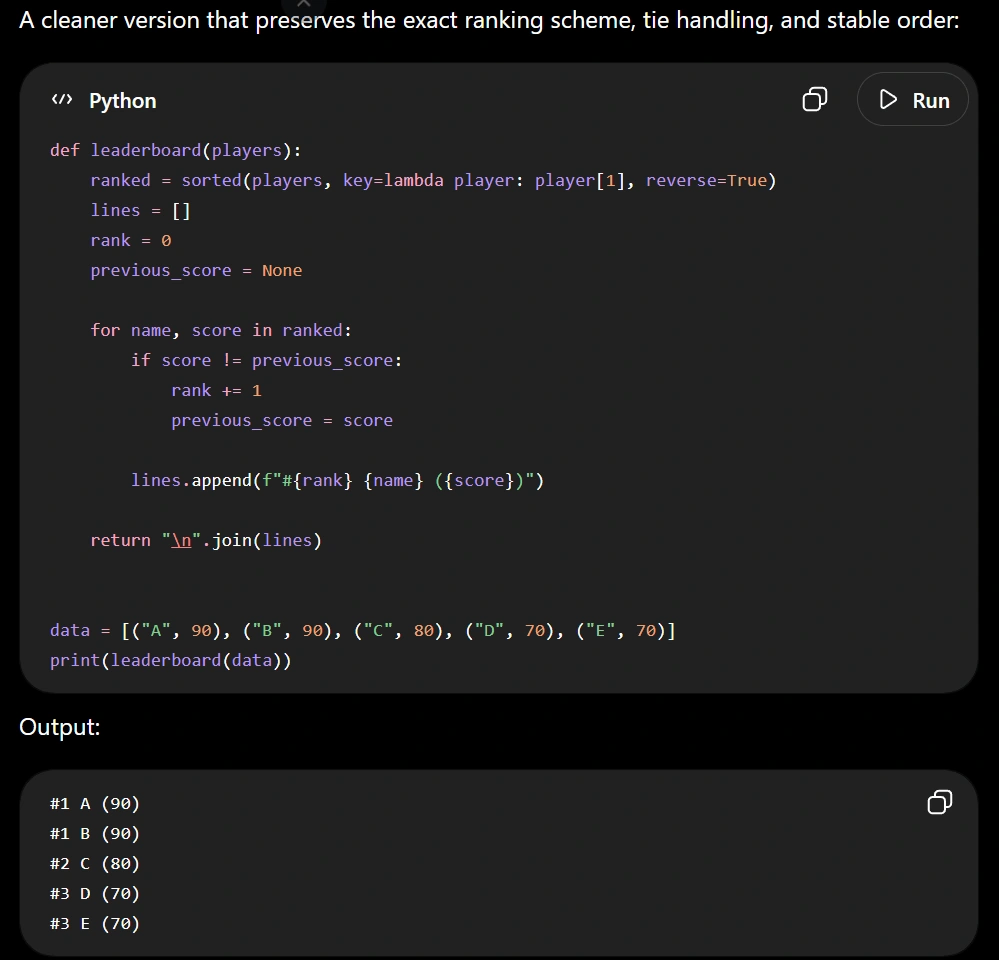This screenshot has height=960, width=999.
Task: Click output line '#1 B (90)'
Action: (95, 834)
